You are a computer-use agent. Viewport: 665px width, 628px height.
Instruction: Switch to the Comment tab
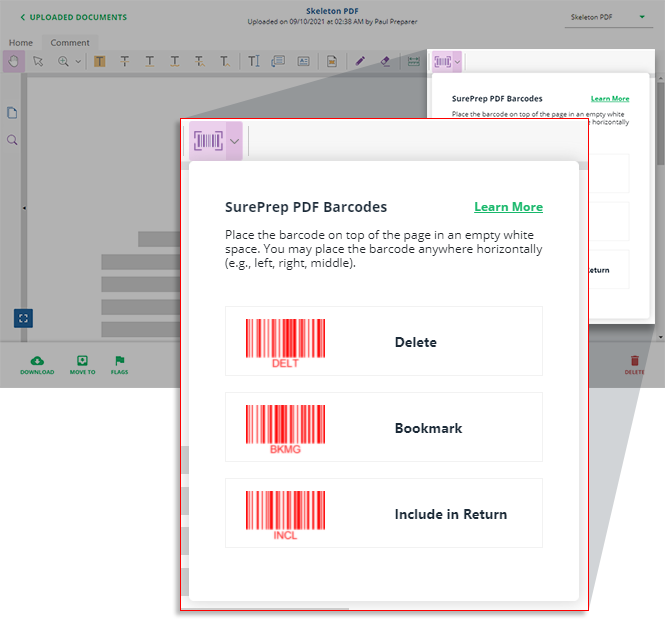point(70,43)
